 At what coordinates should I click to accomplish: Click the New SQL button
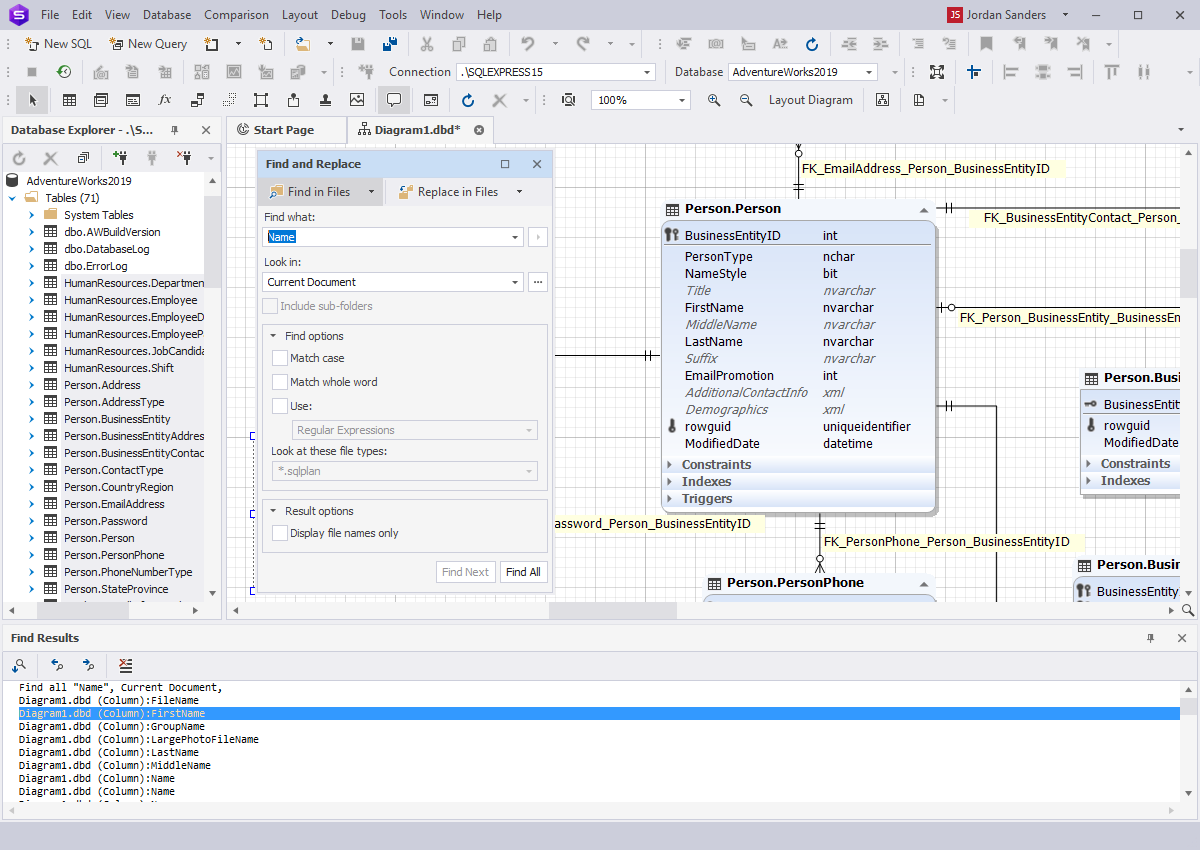click(x=58, y=44)
